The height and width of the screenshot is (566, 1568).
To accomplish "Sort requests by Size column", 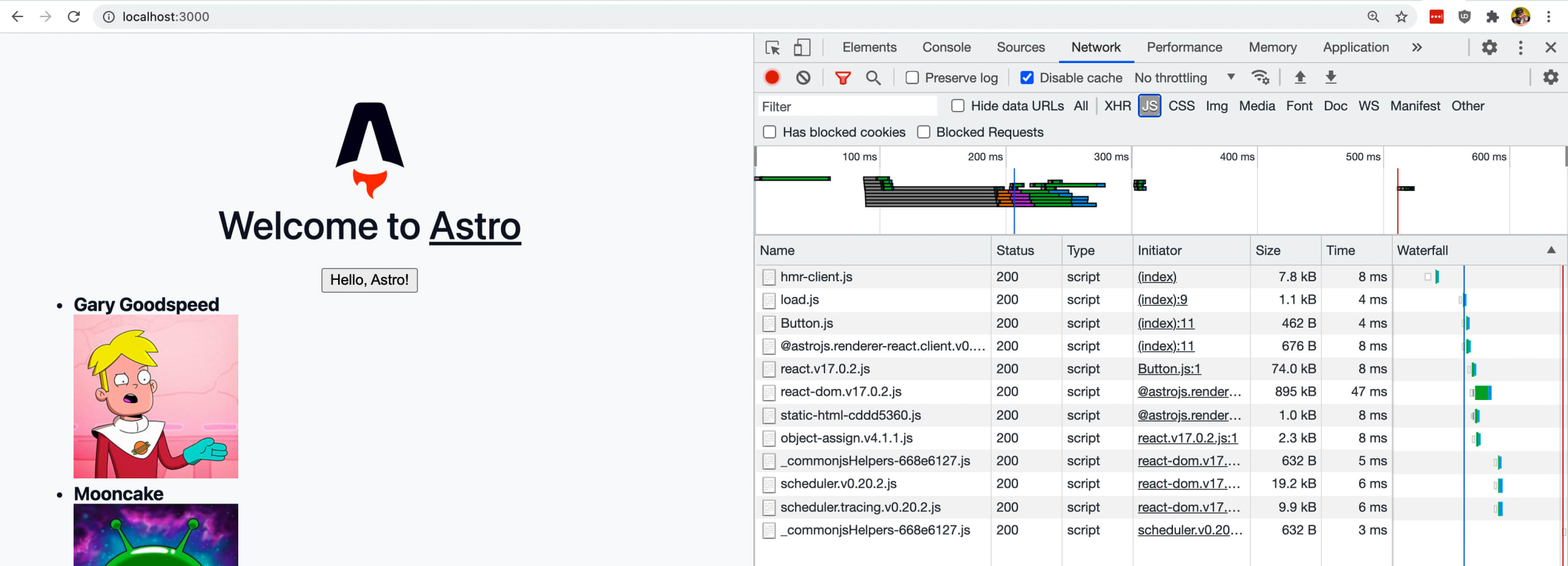I will [1285, 250].
